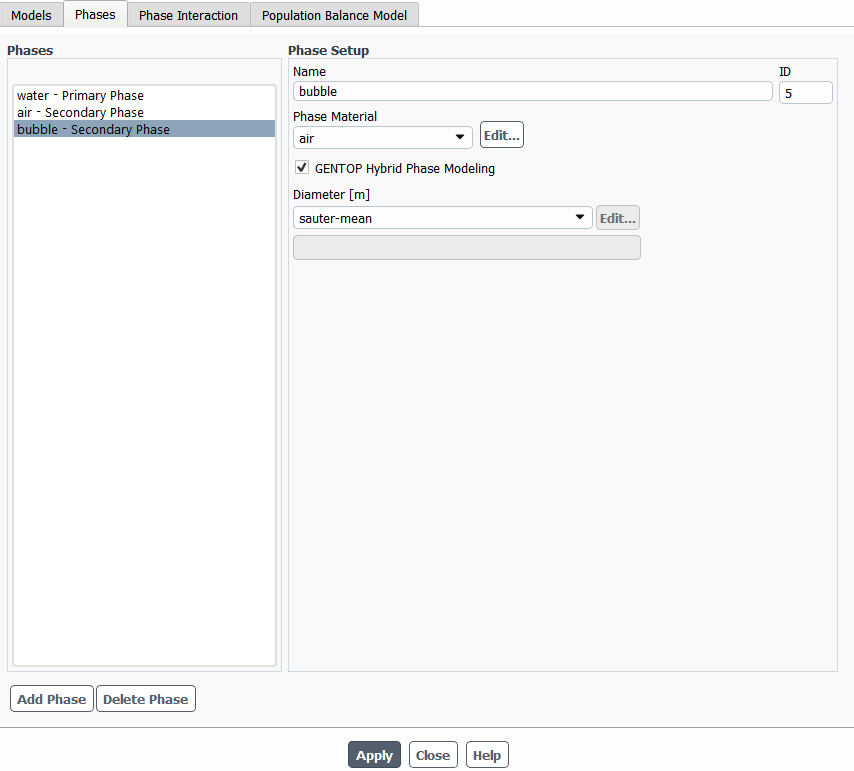Close the multiphase dialog
This screenshot has height=771, width=854.
click(433, 755)
